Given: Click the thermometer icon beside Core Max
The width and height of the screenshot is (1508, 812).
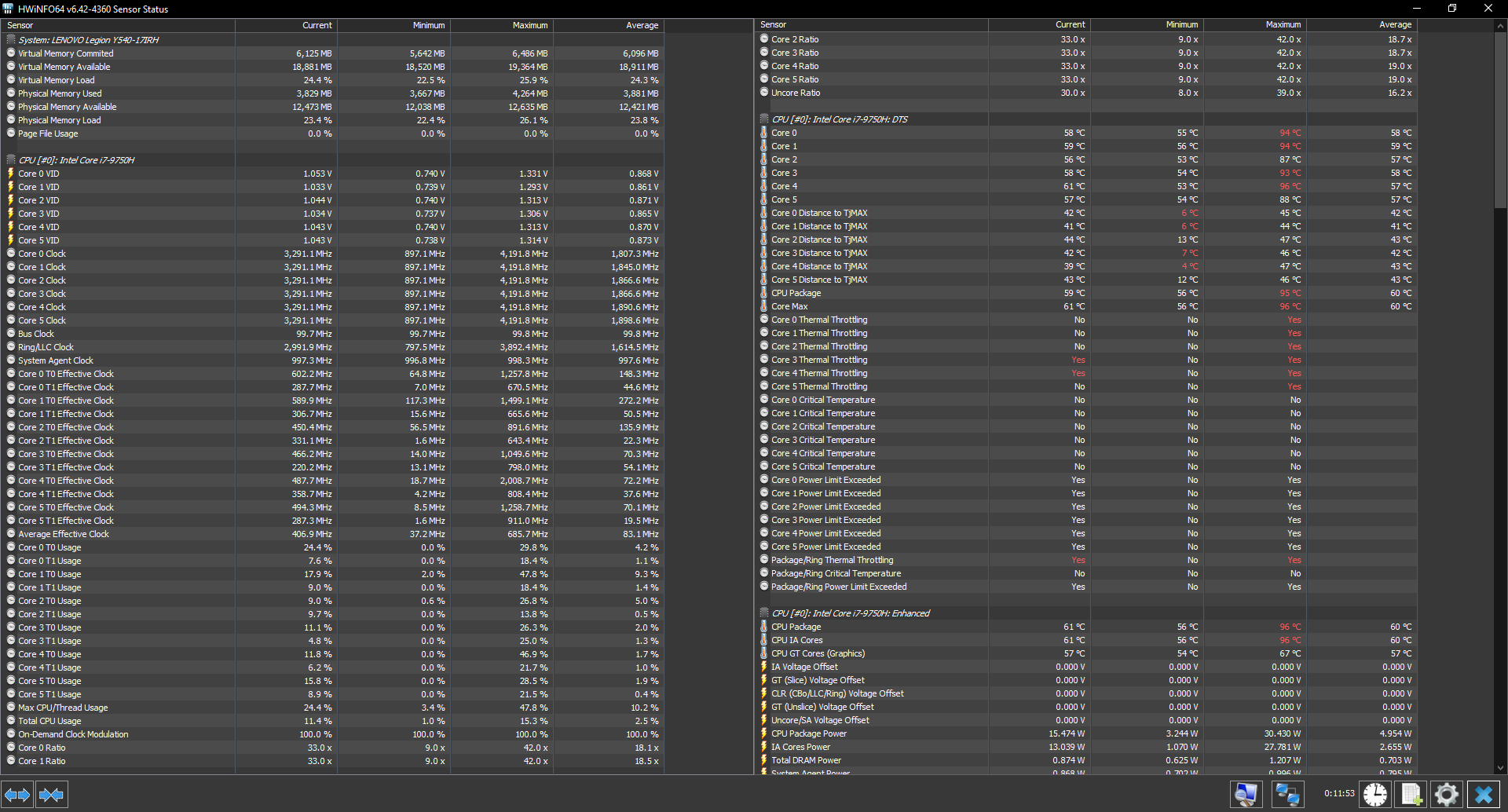Looking at the screenshot, I should [x=764, y=306].
